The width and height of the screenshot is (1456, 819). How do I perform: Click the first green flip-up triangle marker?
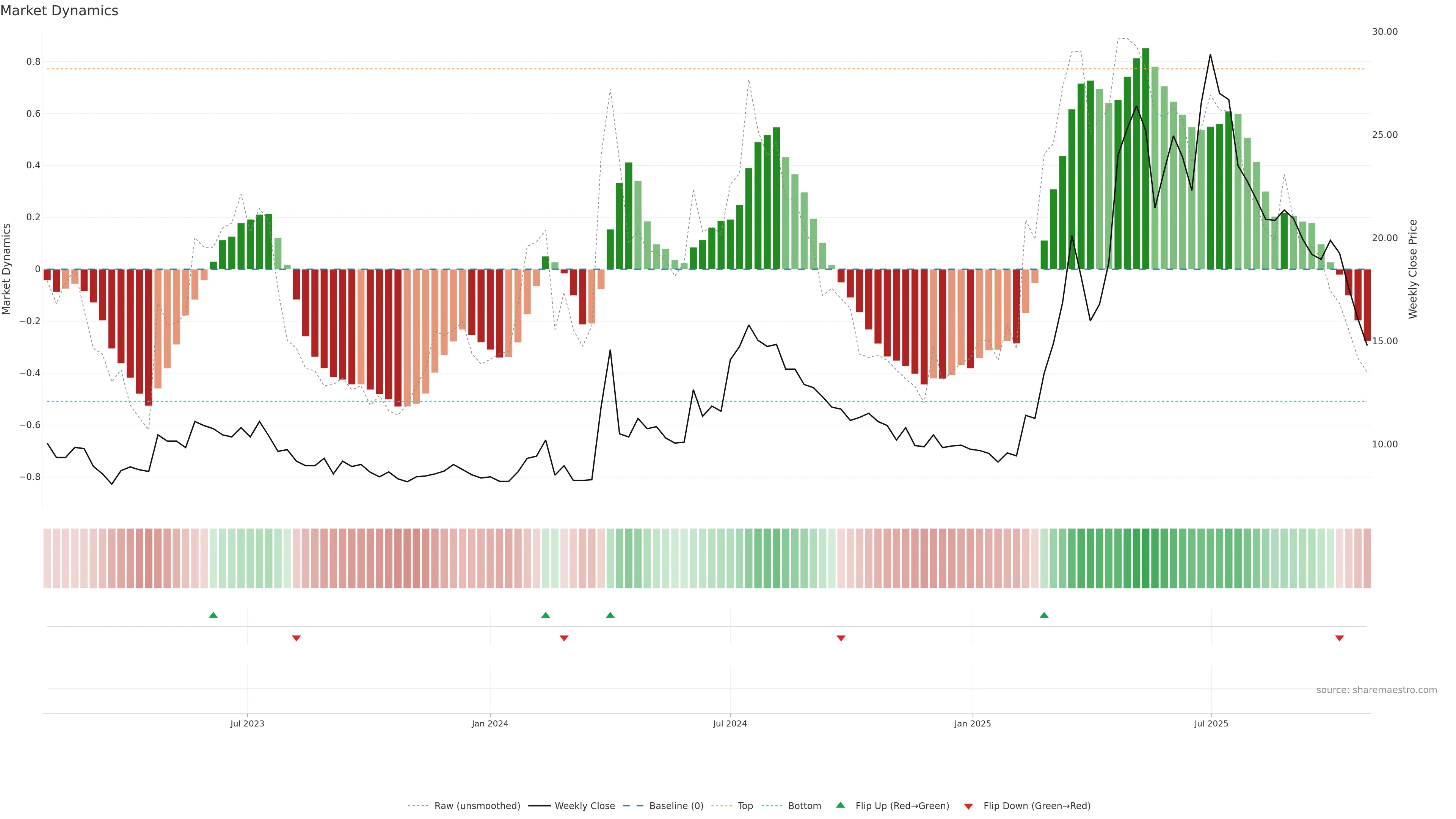coord(213,615)
